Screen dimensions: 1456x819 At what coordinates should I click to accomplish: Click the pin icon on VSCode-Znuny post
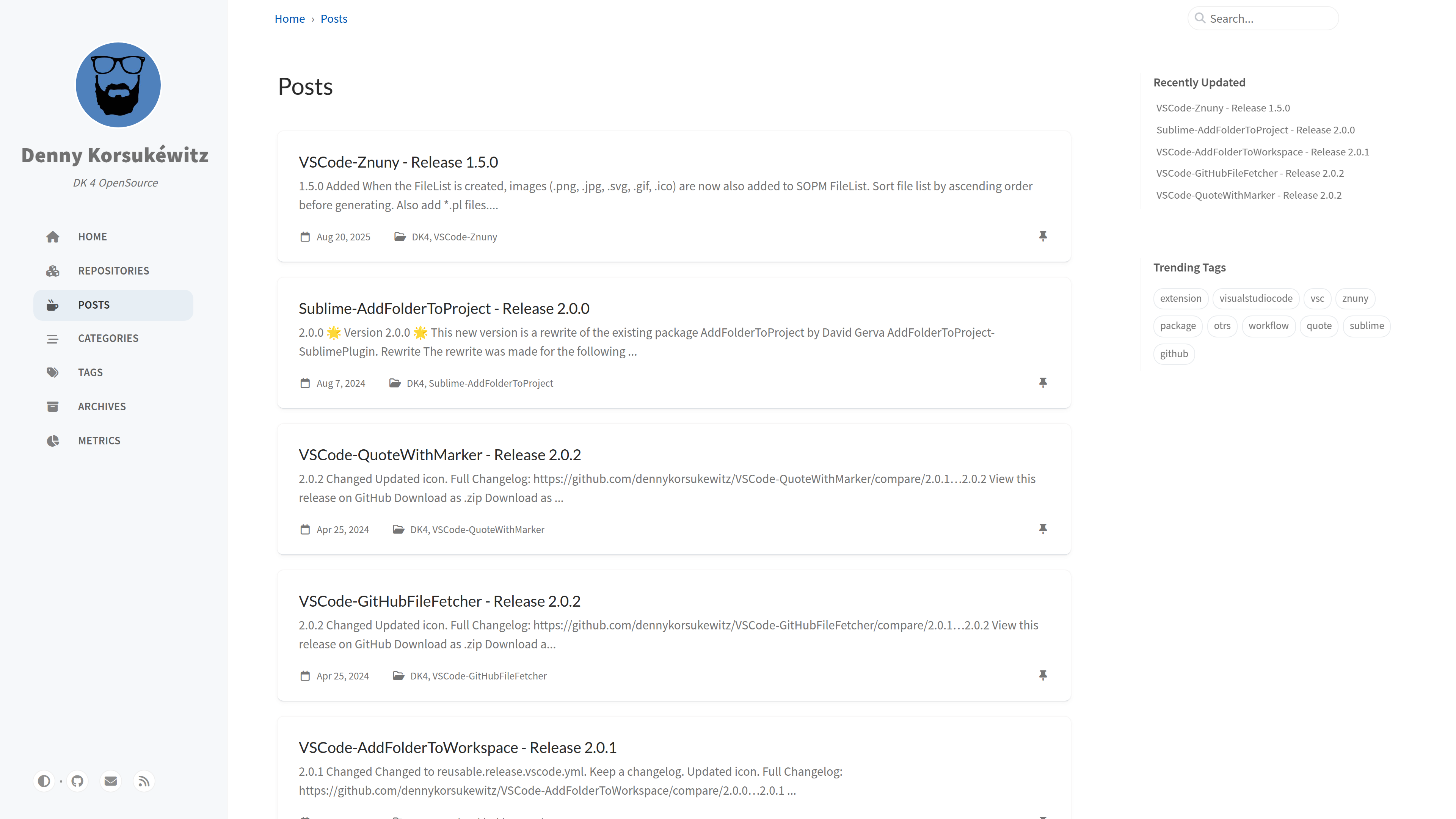[x=1043, y=236]
